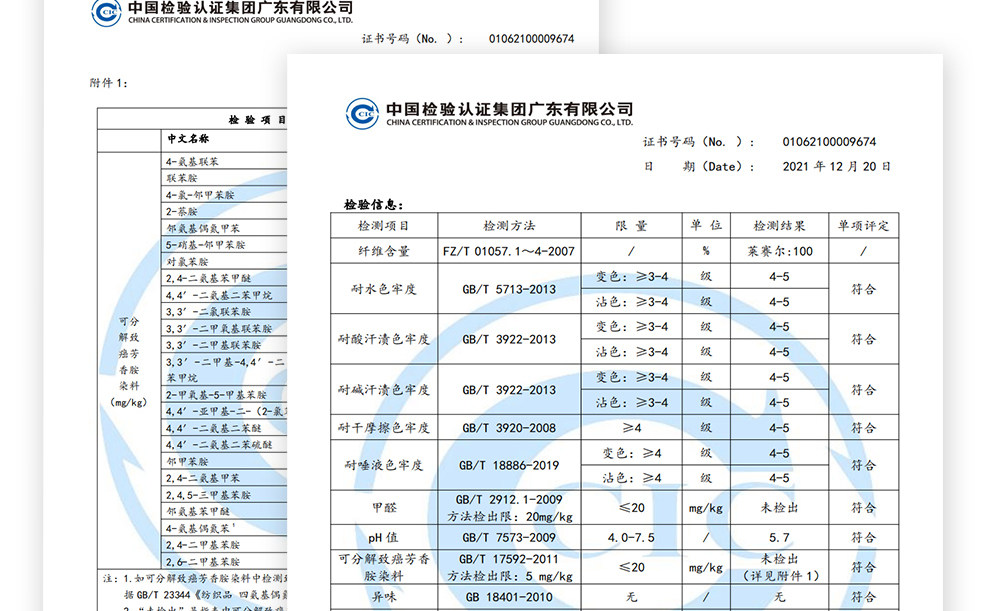1000x611 pixels.
Task: Click the 检测项目 column header
Action: pyautogui.click(x=383, y=226)
